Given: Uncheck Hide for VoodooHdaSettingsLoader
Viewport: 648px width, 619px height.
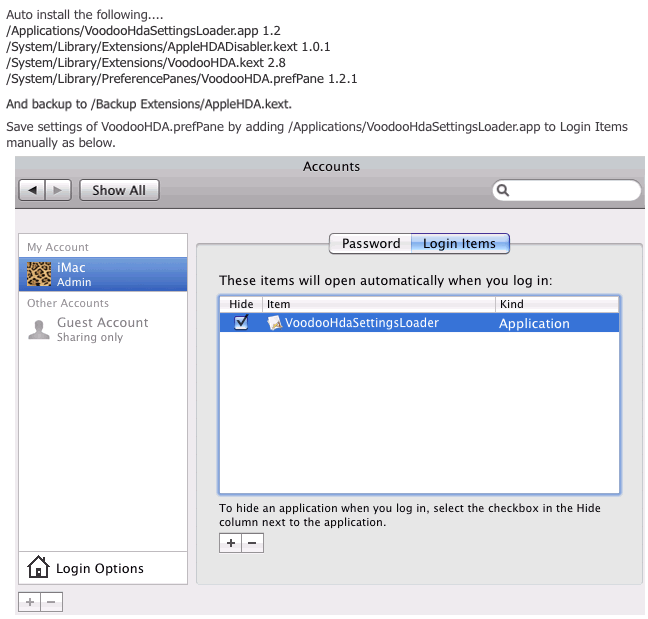Looking at the screenshot, I should click(x=241, y=322).
